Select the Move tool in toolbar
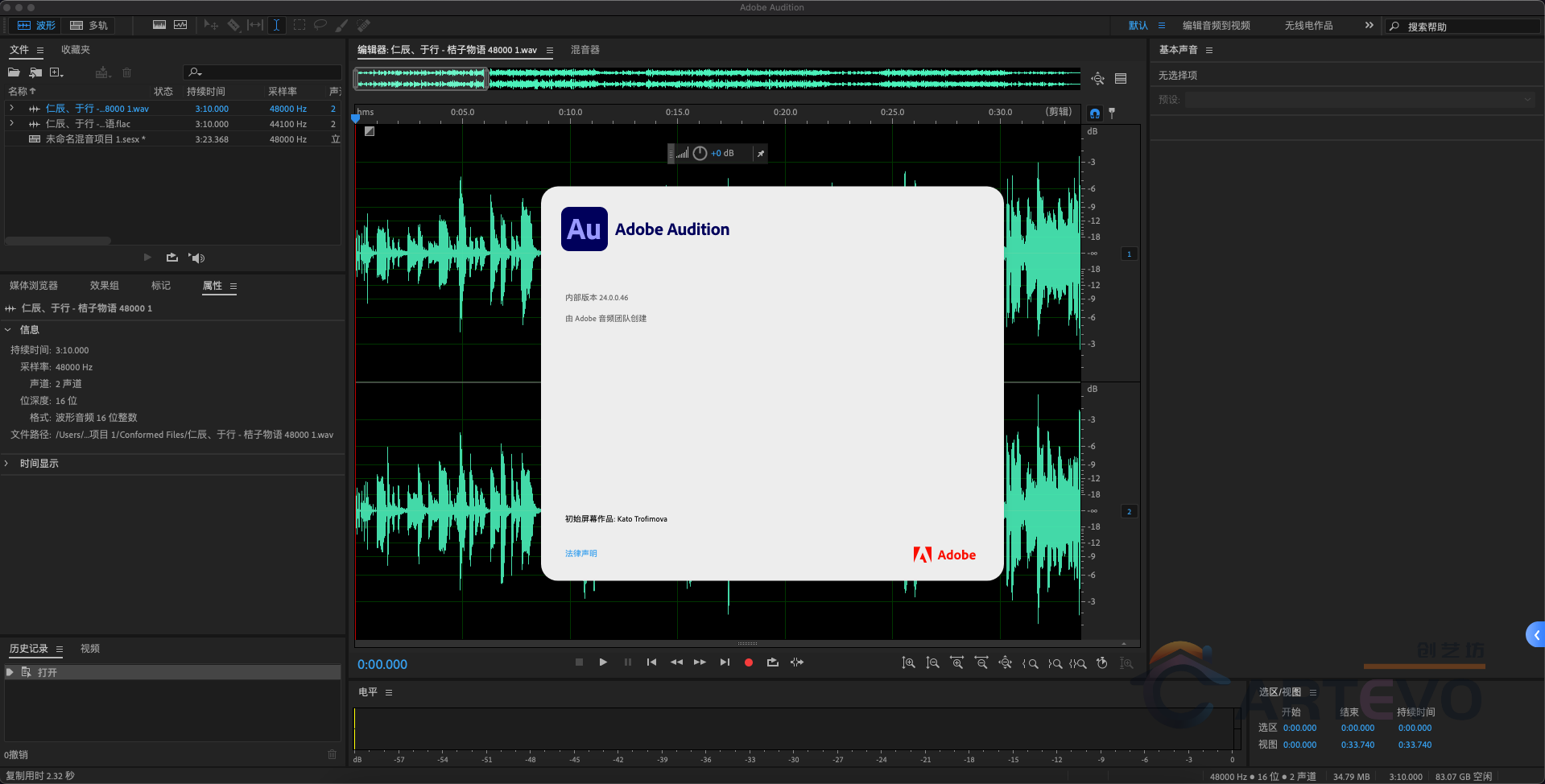 (211, 25)
